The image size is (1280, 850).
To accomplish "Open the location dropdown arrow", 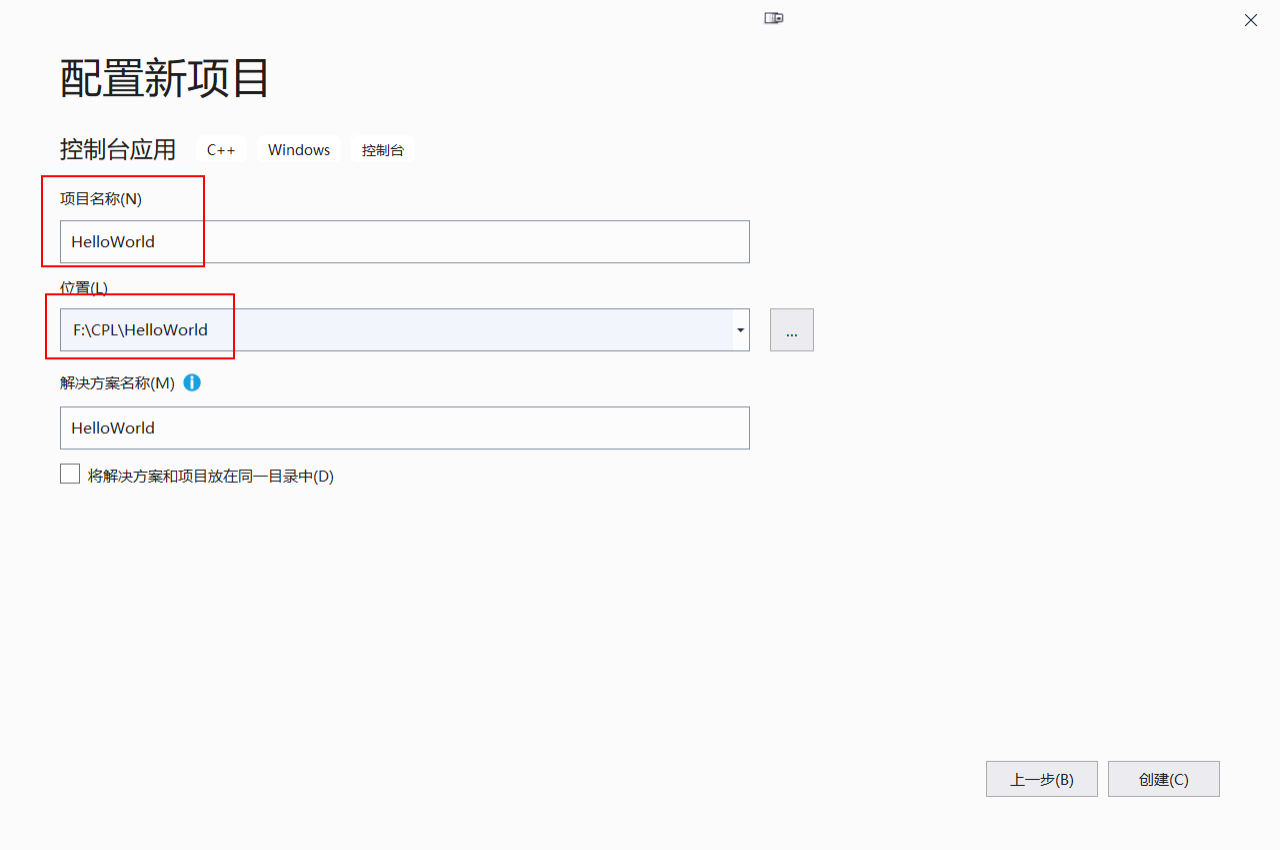I will click(740, 330).
